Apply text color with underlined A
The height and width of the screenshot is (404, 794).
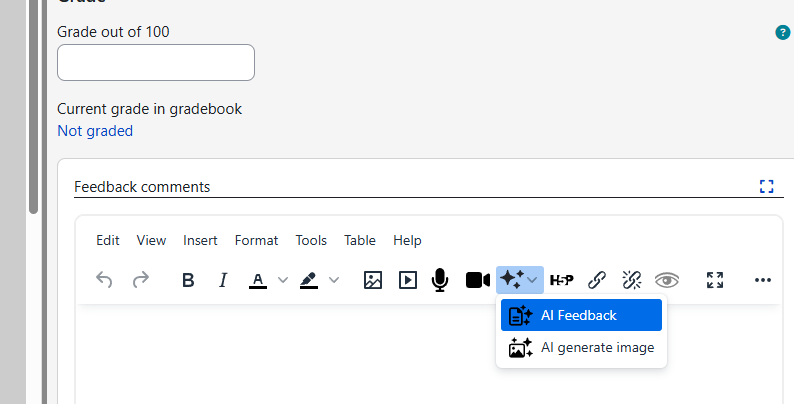[x=258, y=280]
